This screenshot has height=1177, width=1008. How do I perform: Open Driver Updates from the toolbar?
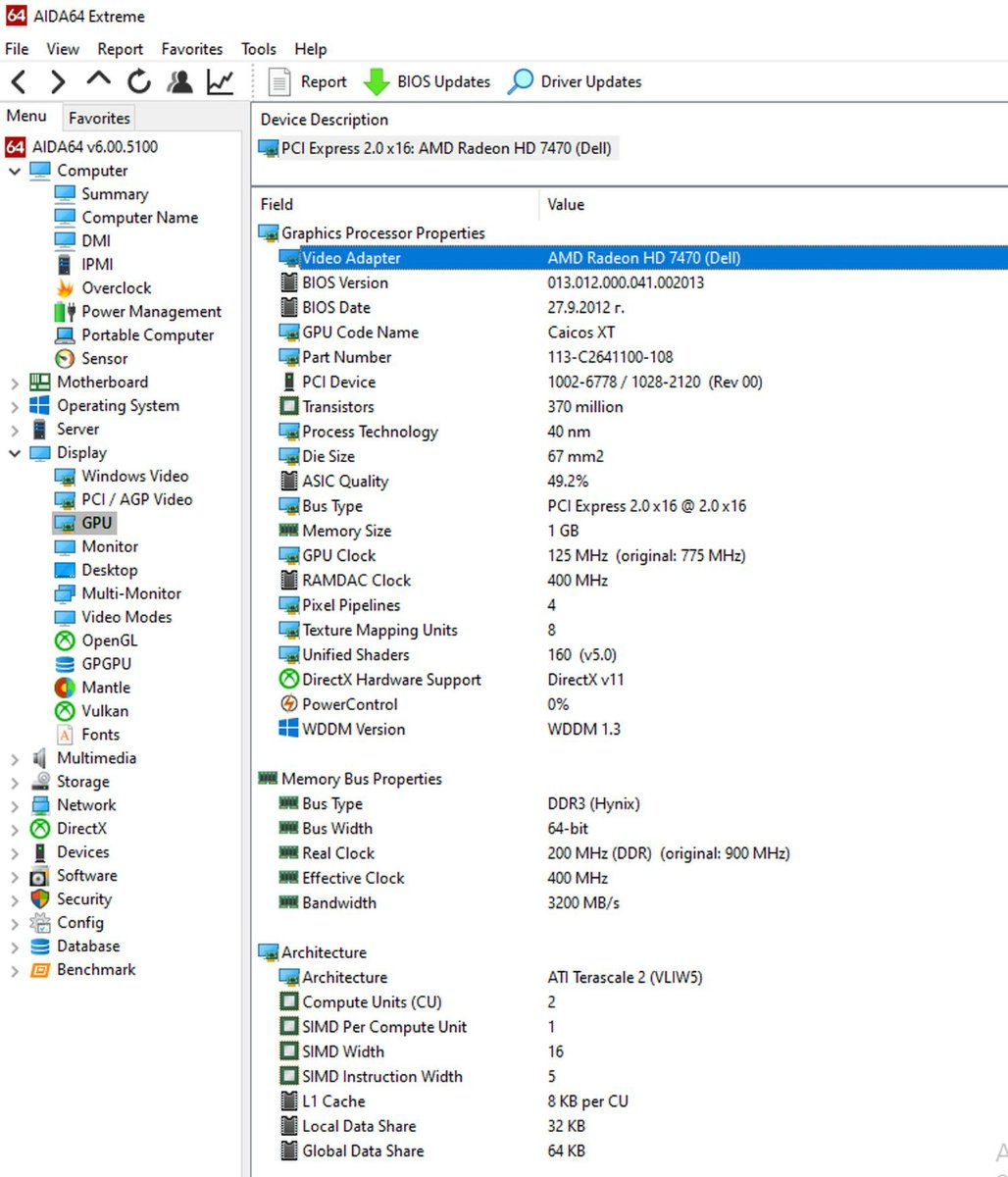click(x=575, y=82)
